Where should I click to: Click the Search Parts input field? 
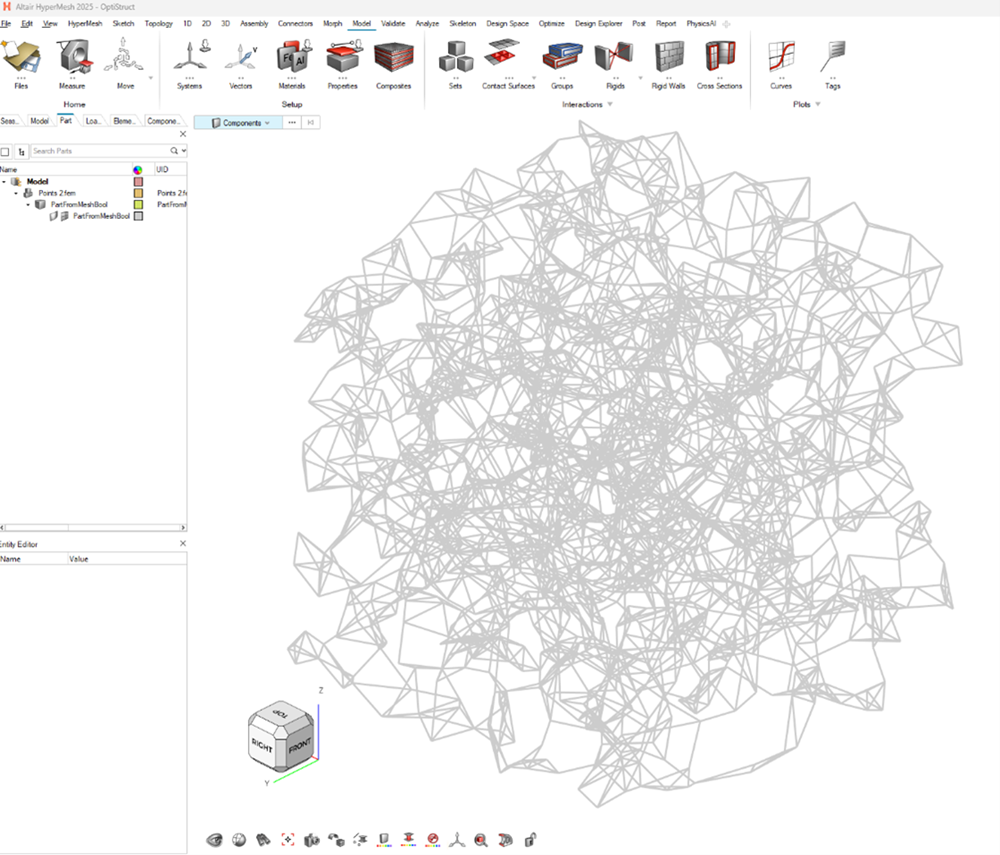(x=100, y=151)
